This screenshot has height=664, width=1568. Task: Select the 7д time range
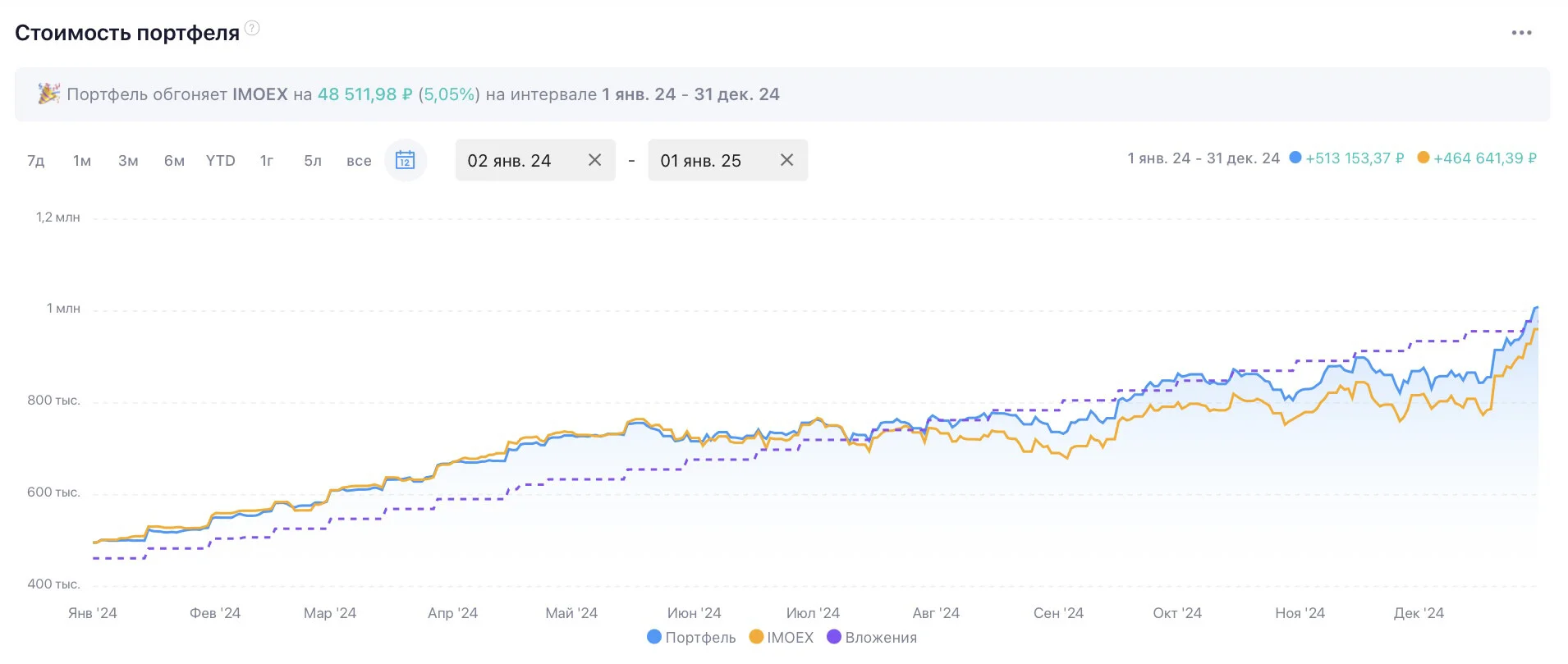coord(36,161)
